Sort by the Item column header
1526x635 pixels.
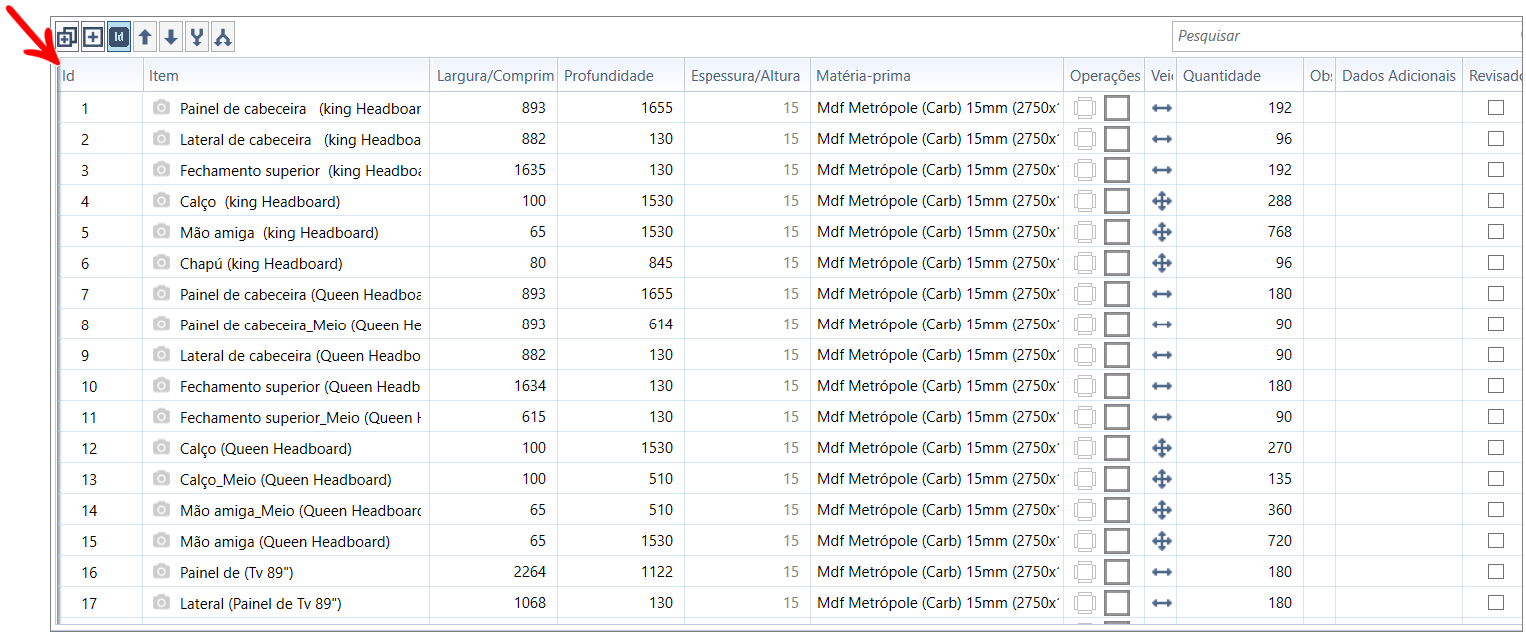286,75
